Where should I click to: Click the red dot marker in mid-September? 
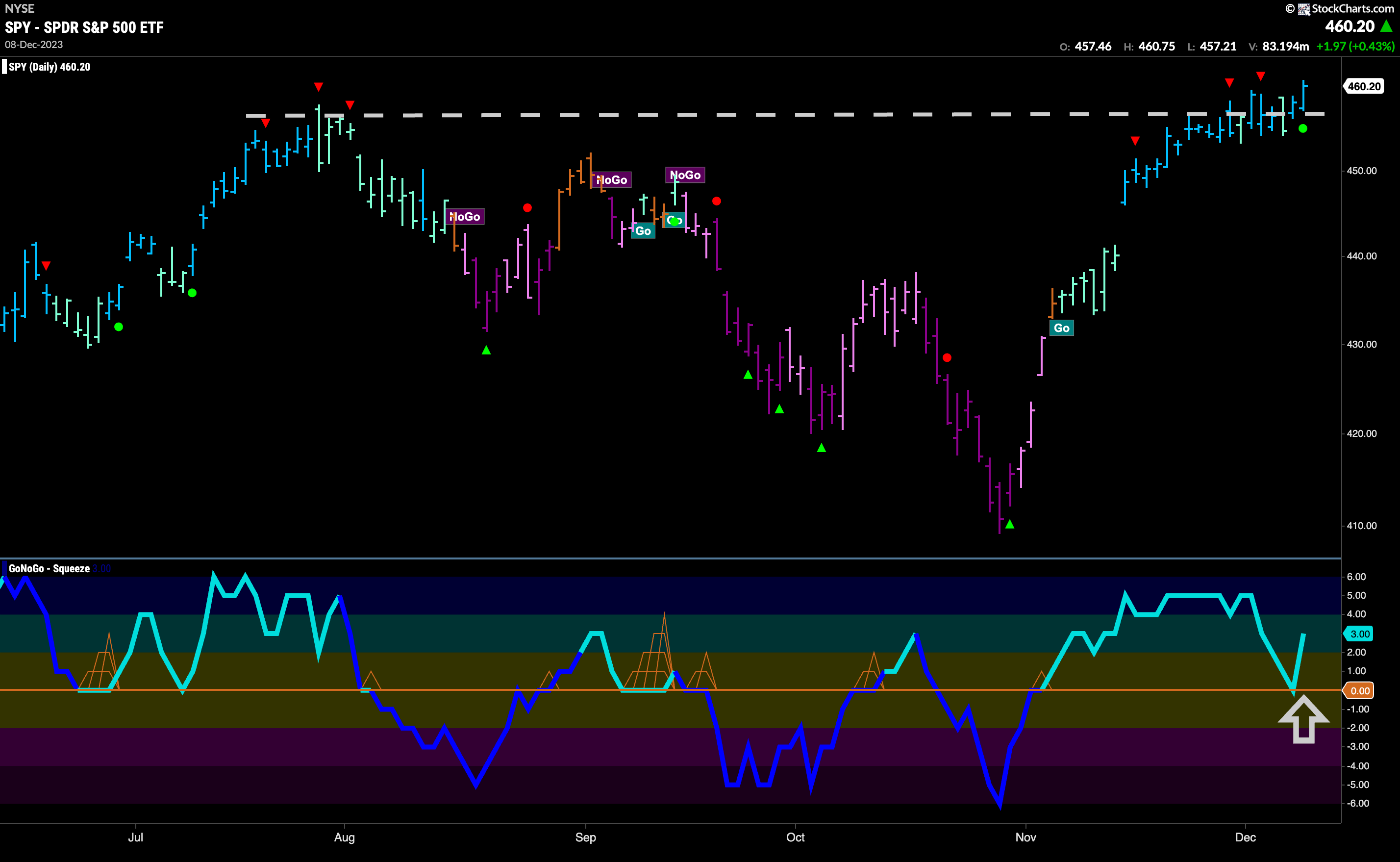coord(717,201)
